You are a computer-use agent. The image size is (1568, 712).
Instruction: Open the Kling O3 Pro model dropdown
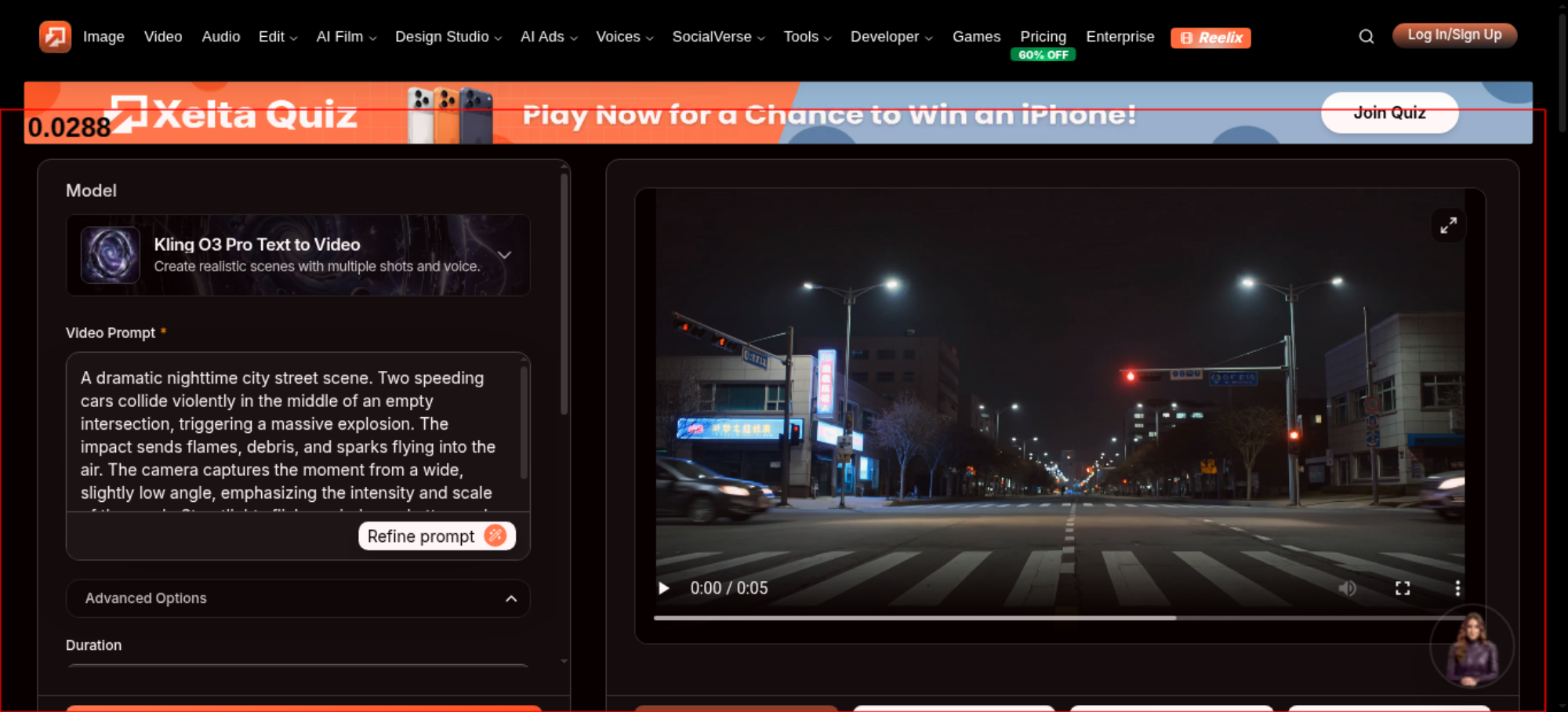[298, 255]
